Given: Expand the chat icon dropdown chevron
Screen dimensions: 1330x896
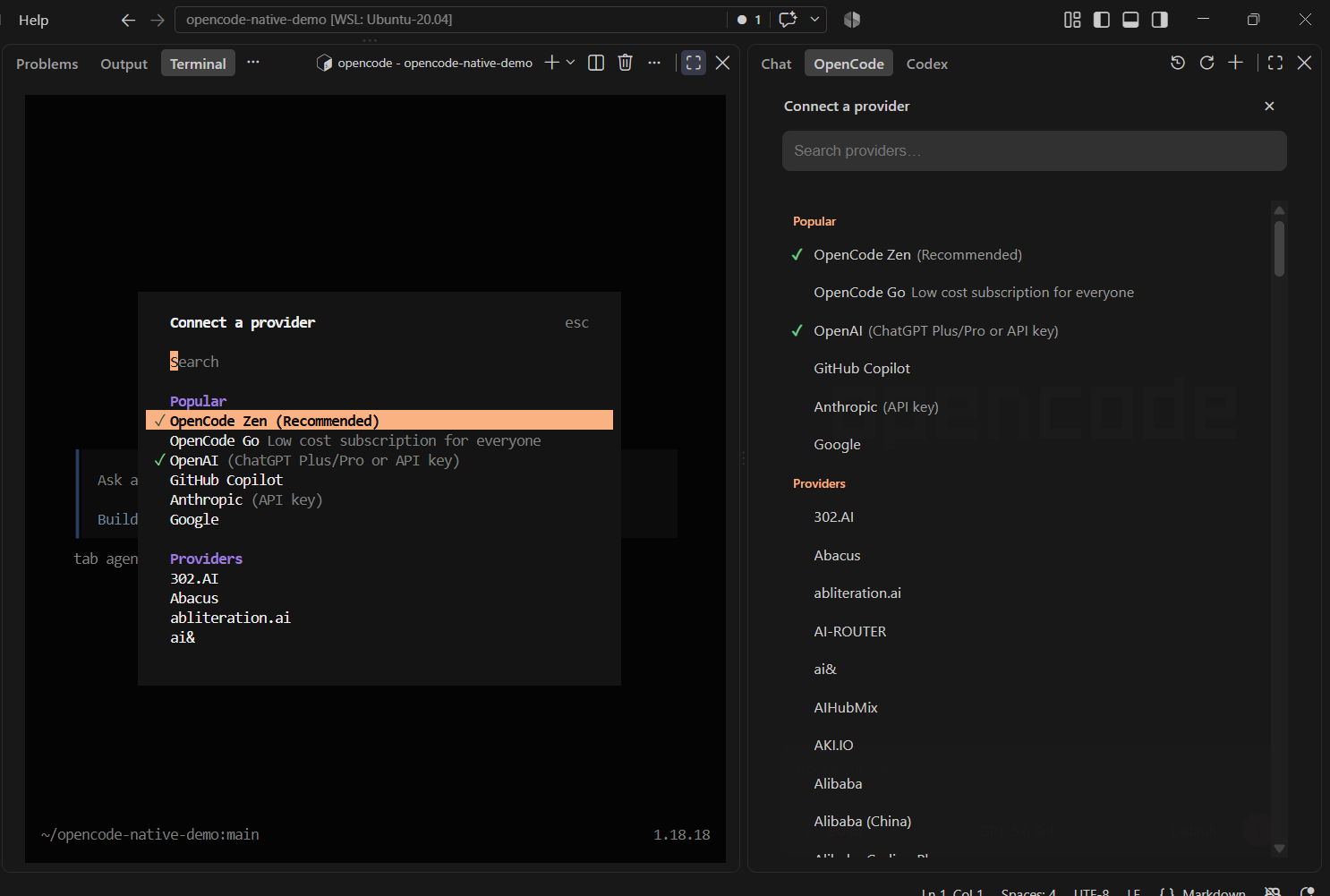Looking at the screenshot, I should point(814,20).
